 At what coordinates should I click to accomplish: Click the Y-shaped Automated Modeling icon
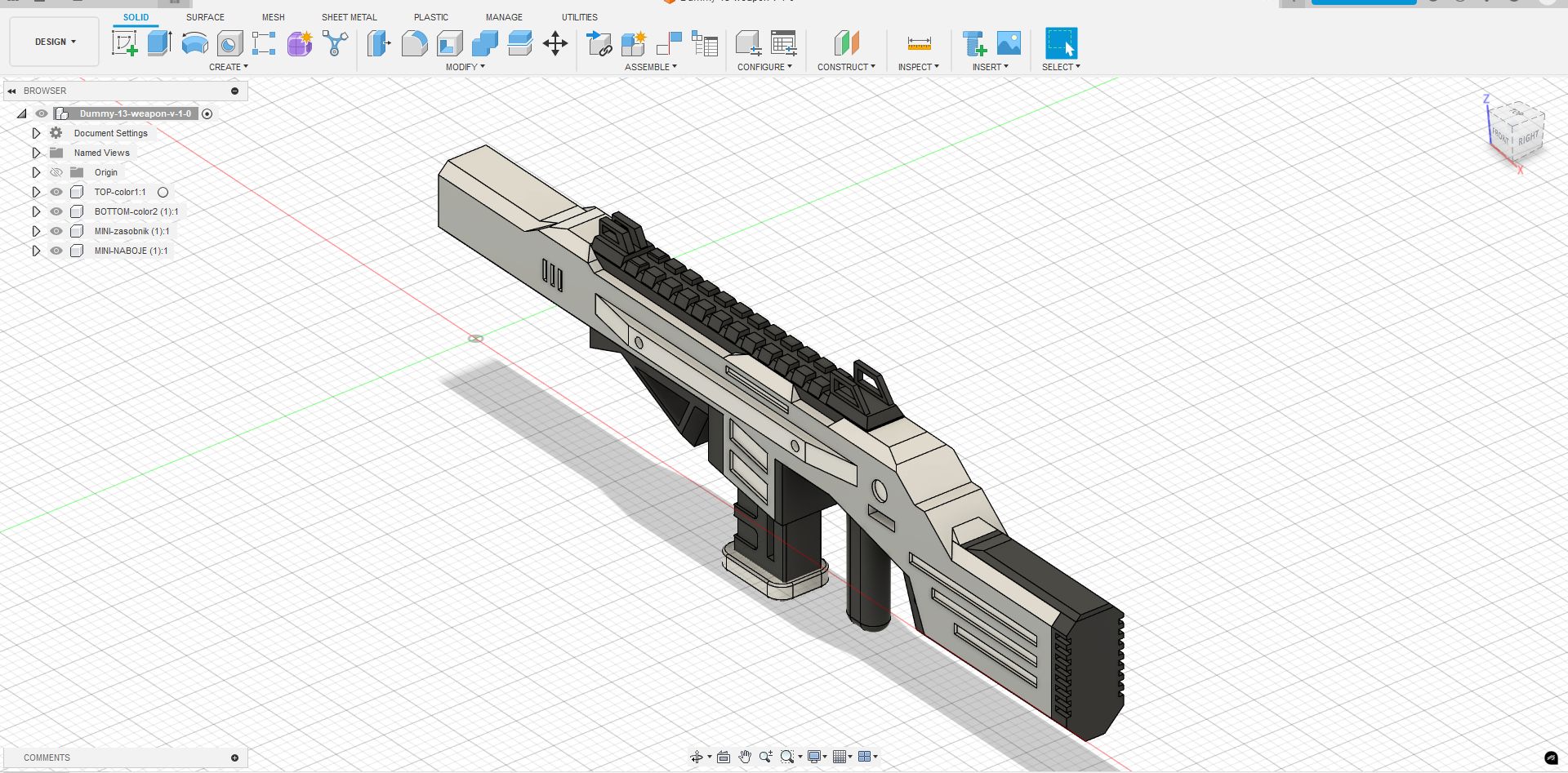click(x=335, y=43)
